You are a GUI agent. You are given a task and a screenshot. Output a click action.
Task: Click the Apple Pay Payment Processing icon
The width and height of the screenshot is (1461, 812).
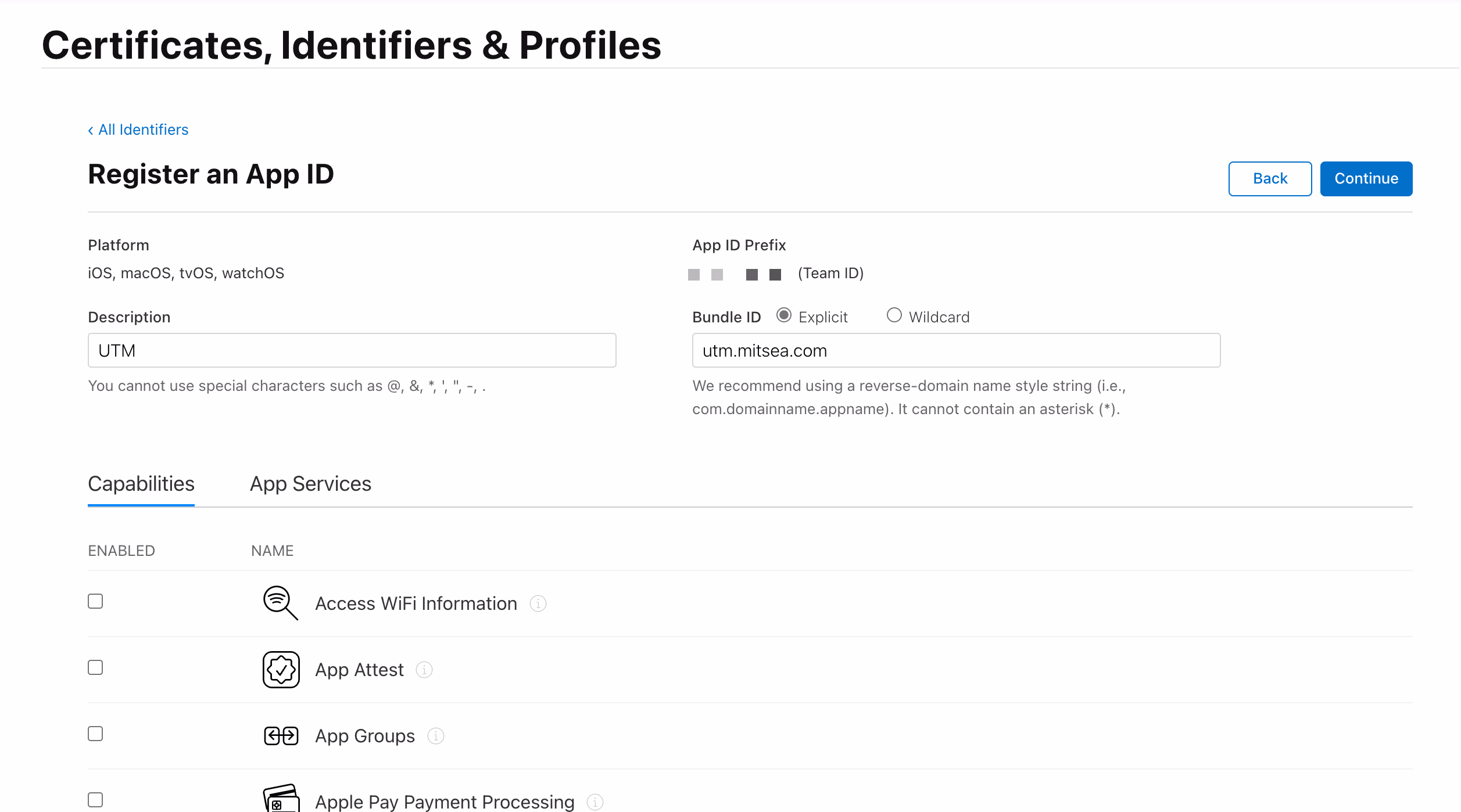click(x=281, y=799)
